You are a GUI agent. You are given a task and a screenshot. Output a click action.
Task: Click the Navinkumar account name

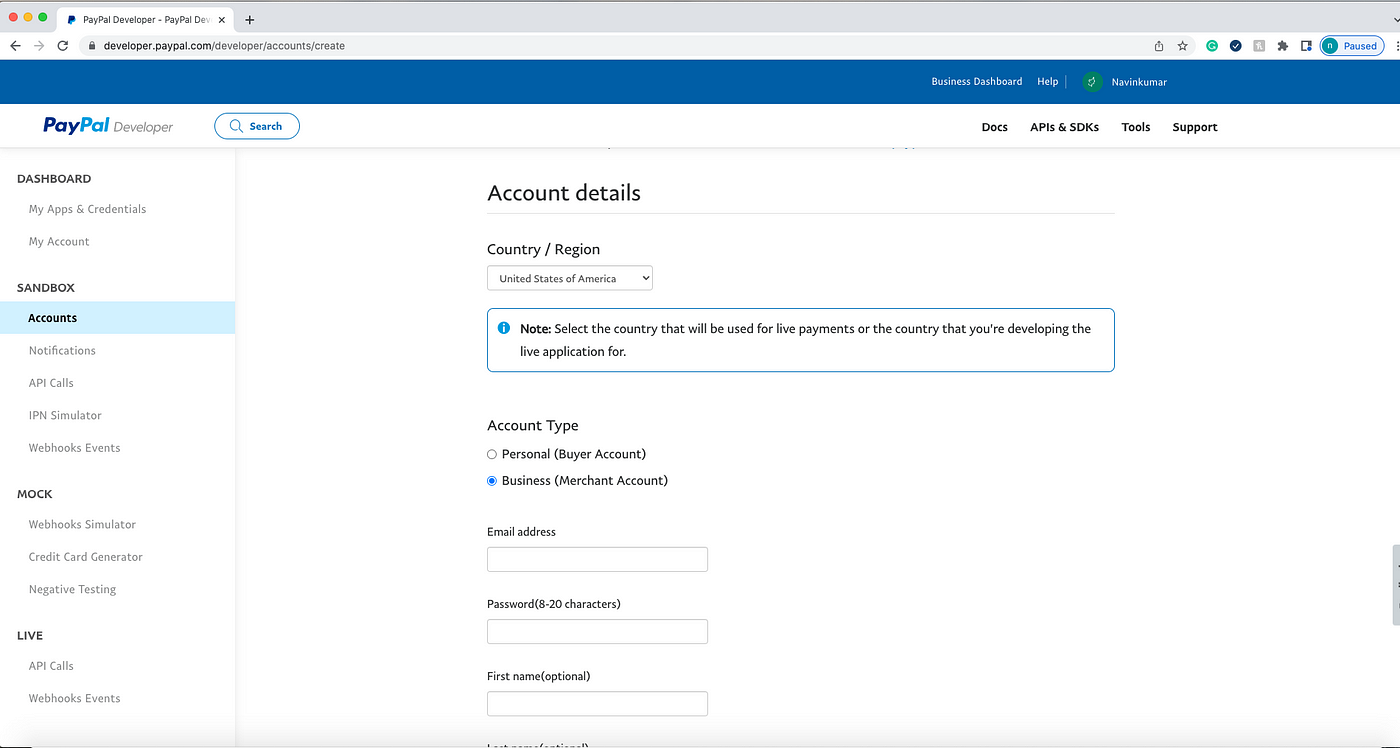1139,82
